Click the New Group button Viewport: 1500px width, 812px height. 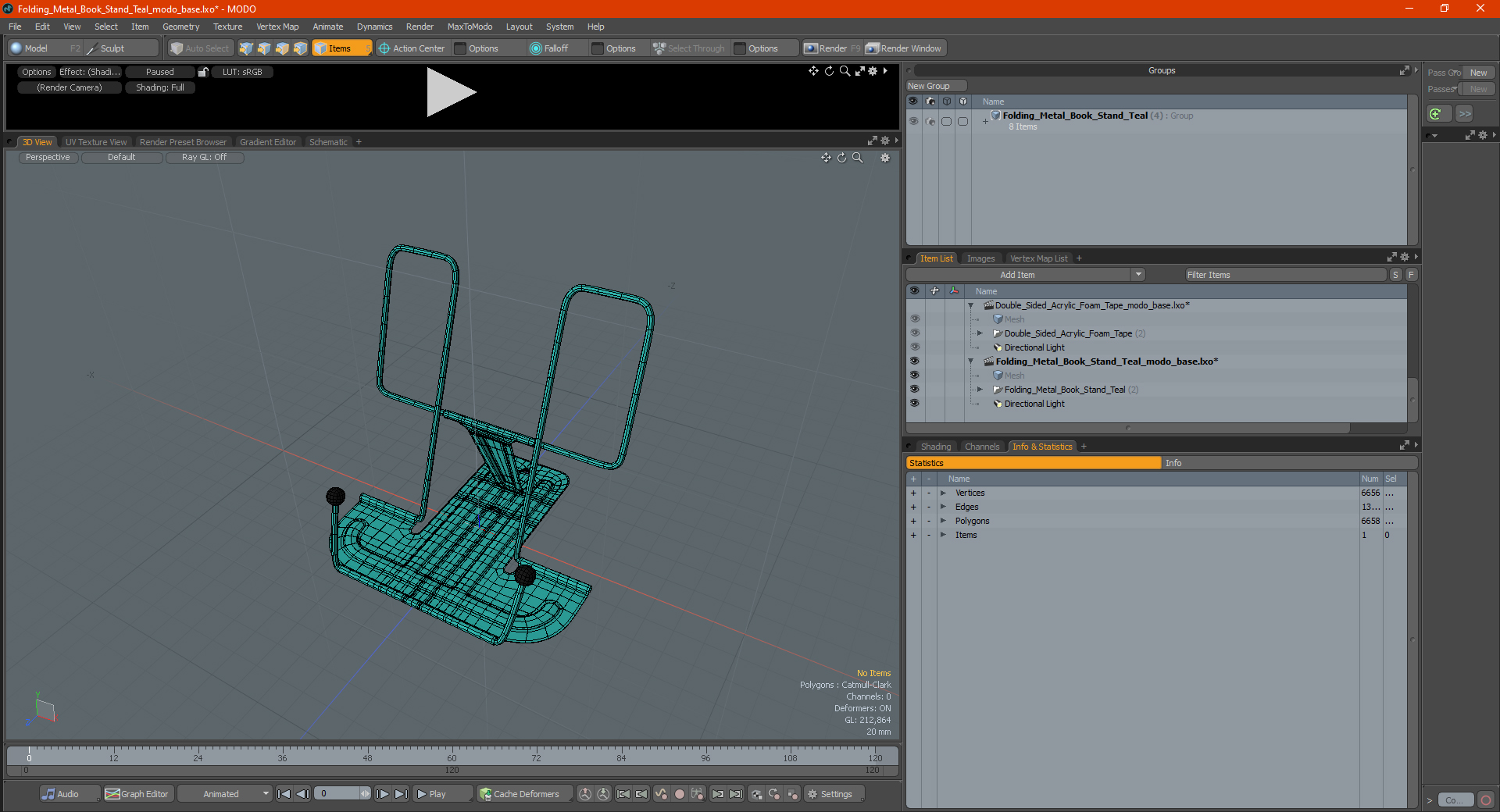click(936, 86)
